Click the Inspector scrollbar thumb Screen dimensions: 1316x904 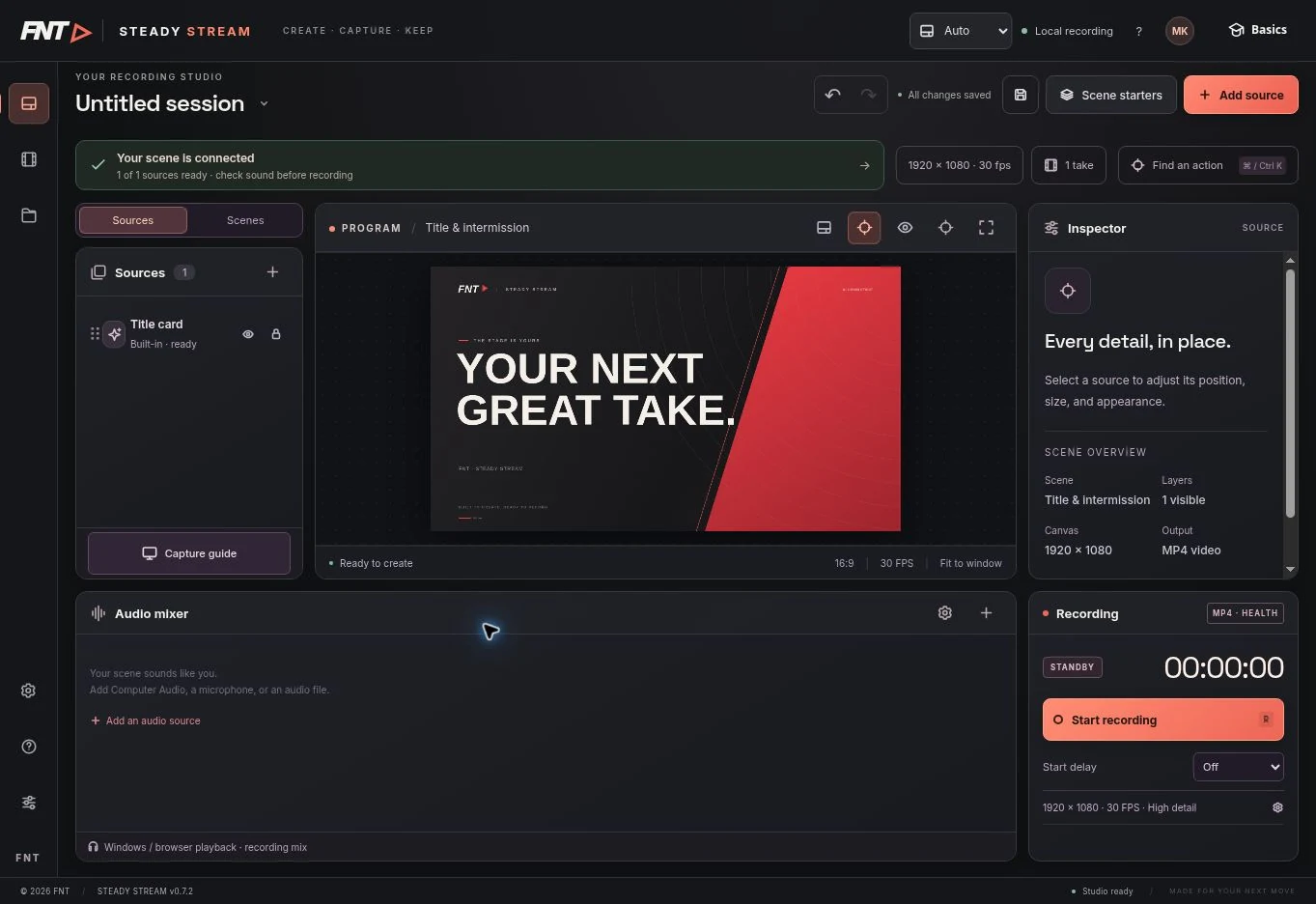[x=1290, y=393]
